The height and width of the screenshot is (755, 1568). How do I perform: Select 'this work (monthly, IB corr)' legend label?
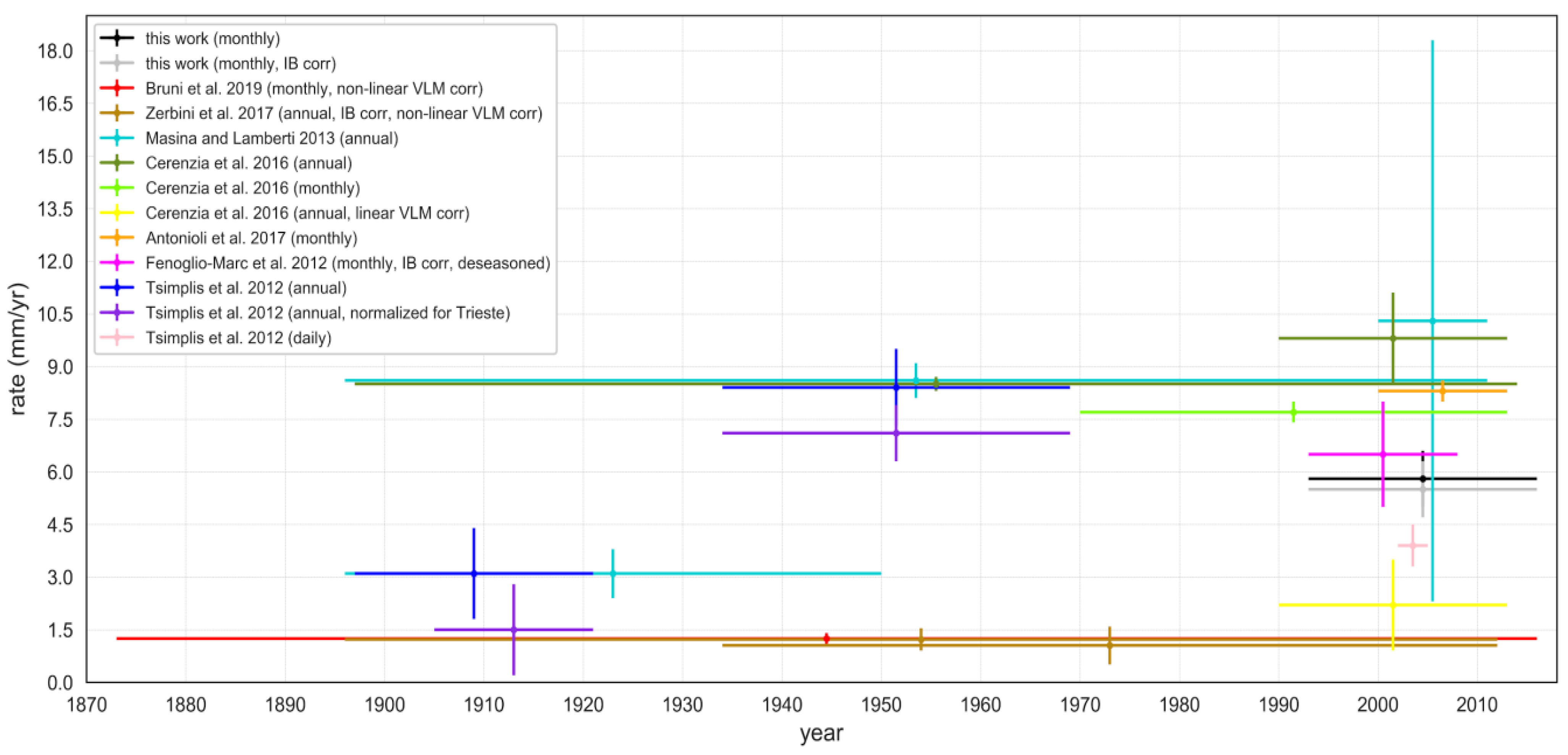click(241, 63)
